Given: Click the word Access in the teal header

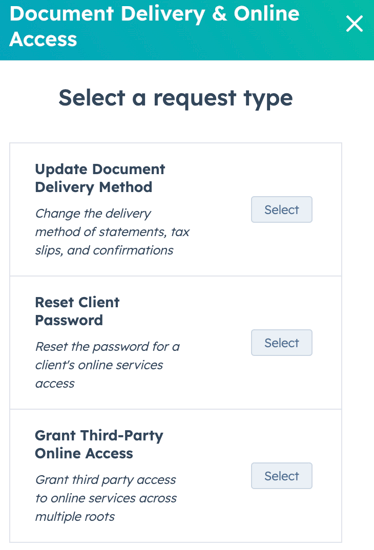Looking at the screenshot, I should coord(43,39).
